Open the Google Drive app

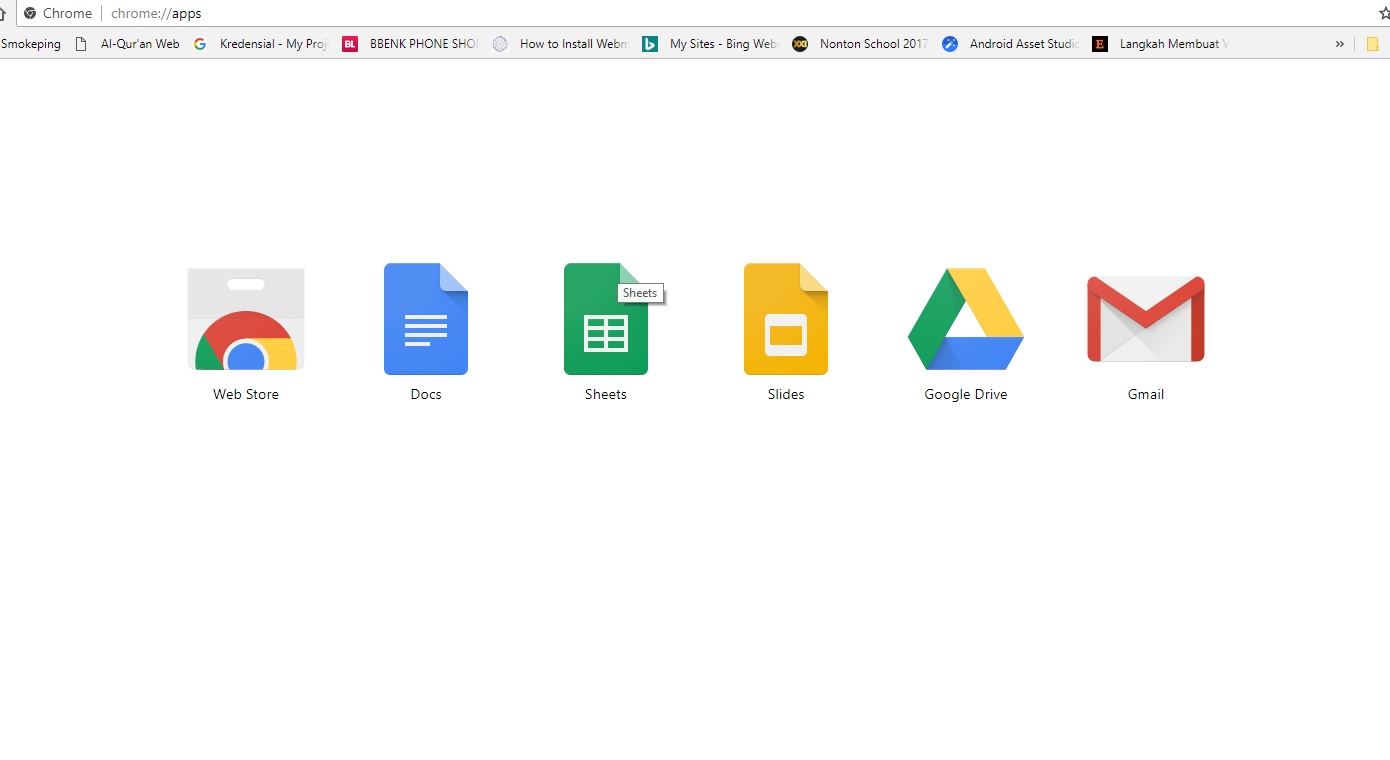click(964, 320)
